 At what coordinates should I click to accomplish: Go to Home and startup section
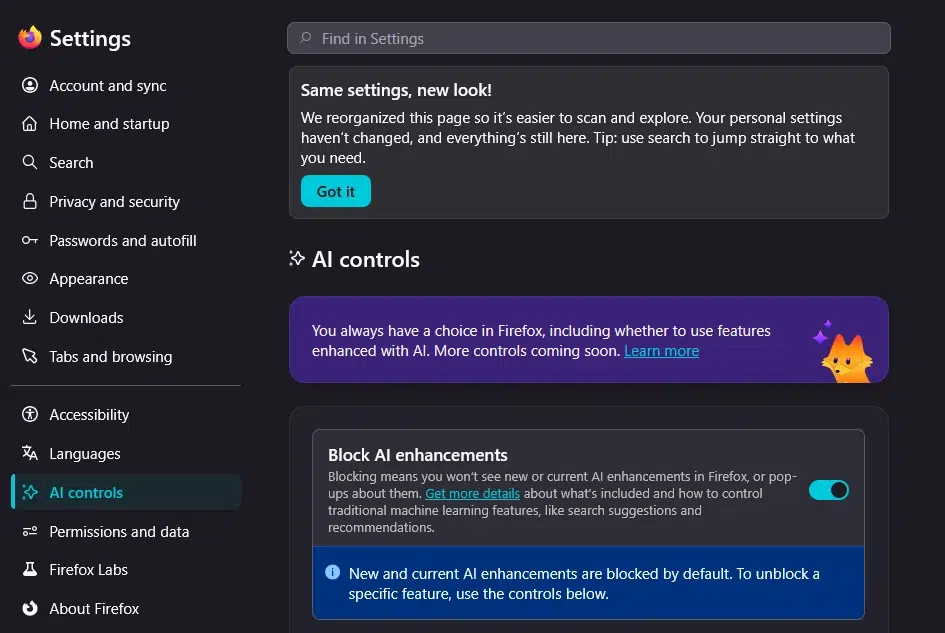(126, 124)
